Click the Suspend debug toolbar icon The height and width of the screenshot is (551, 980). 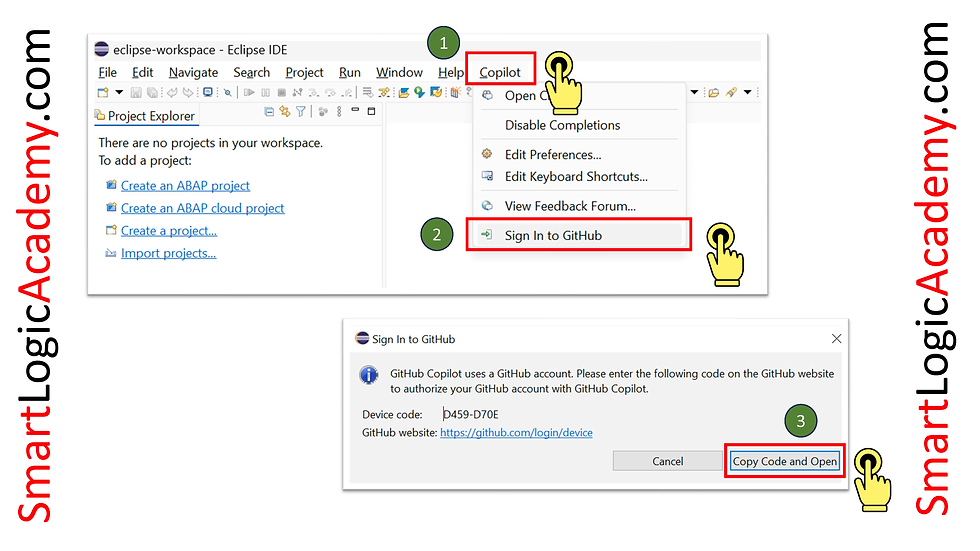[266, 92]
